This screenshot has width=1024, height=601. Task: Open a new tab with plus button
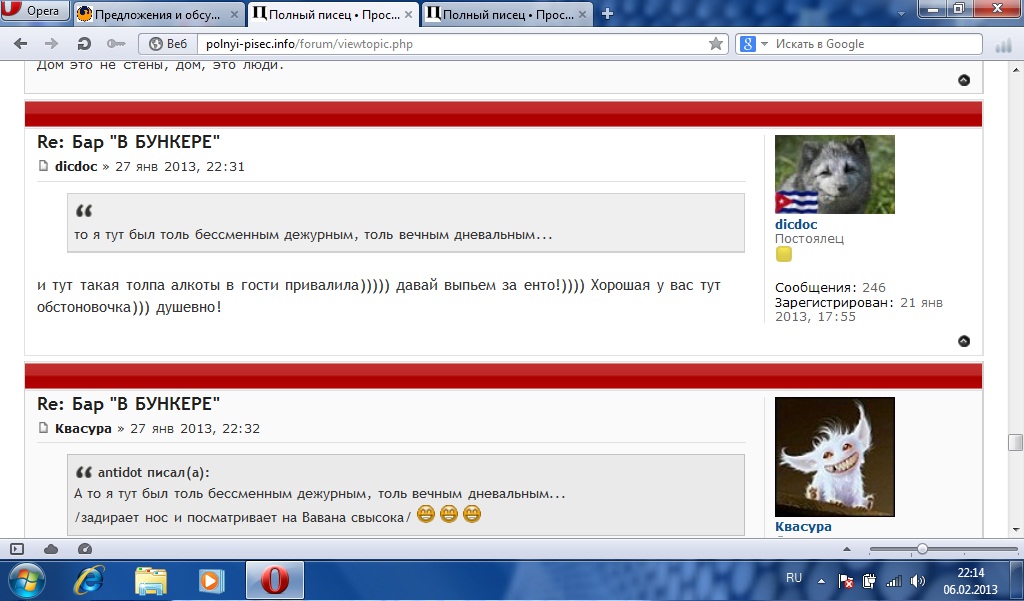click(x=607, y=14)
